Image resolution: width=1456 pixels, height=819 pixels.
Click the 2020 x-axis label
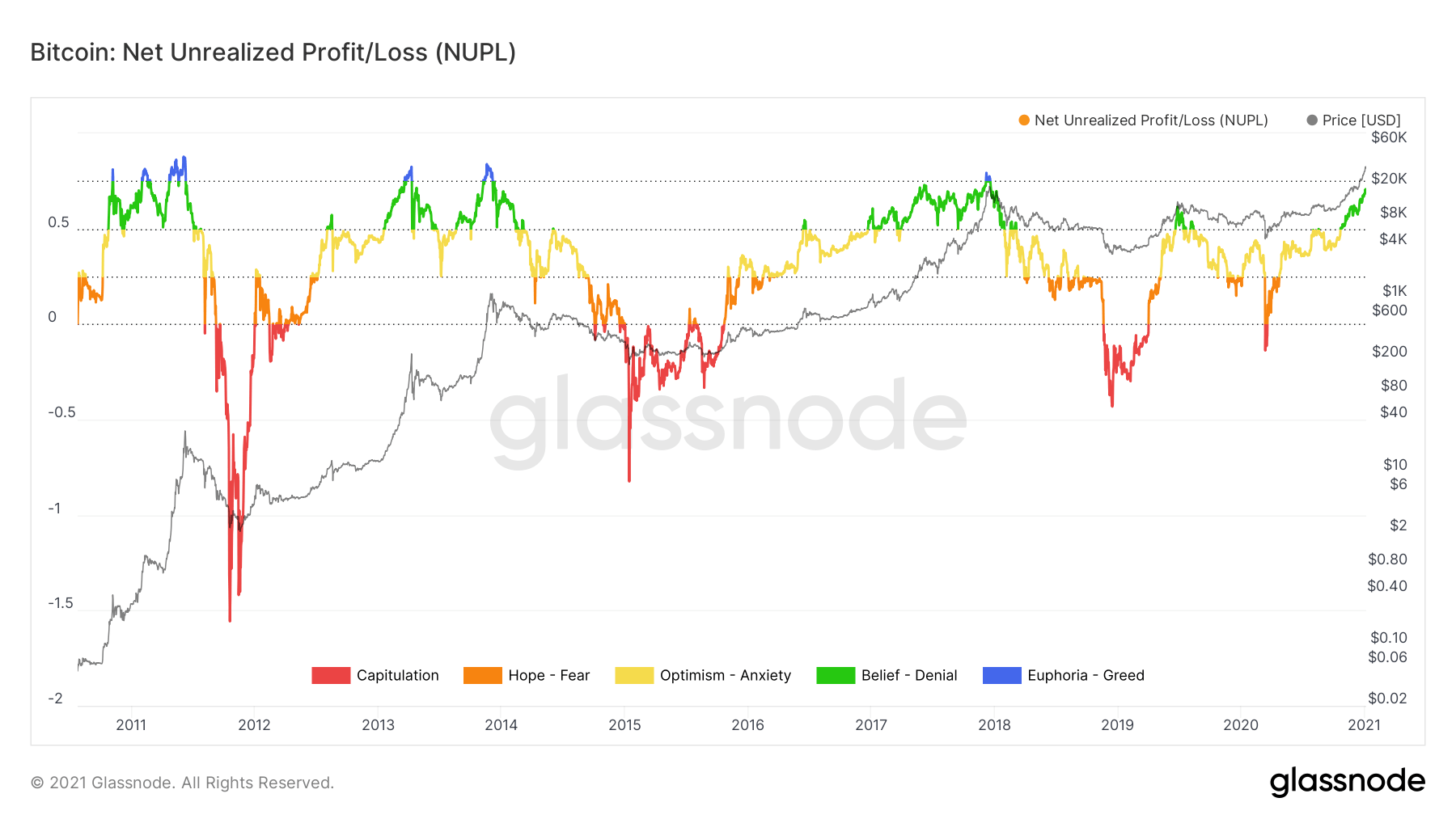1241,724
